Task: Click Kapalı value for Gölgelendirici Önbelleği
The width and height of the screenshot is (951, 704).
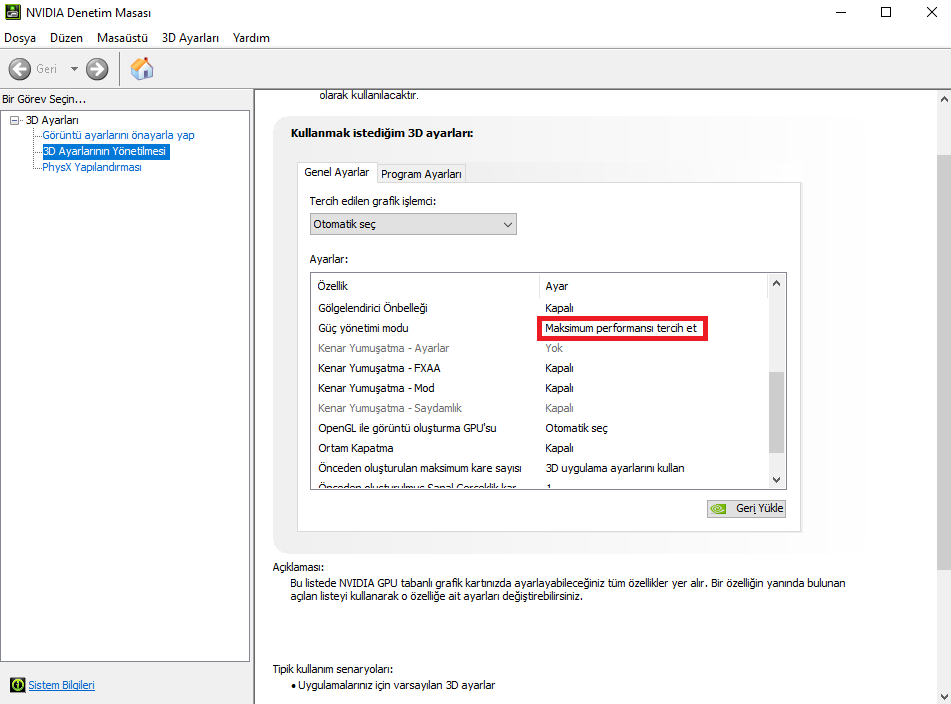Action: (x=559, y=308)
